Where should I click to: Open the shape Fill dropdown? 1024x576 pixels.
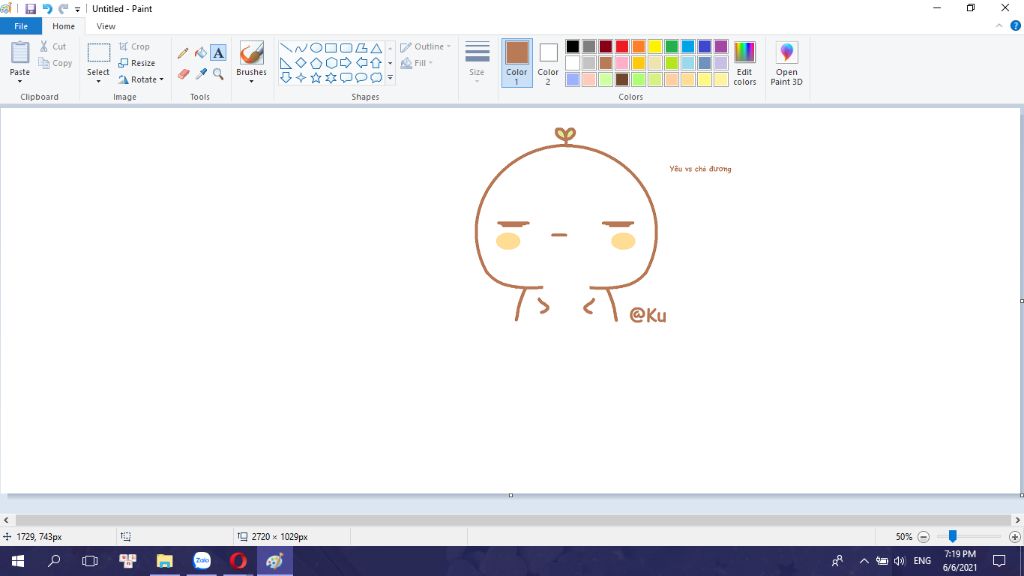point(417,63)
